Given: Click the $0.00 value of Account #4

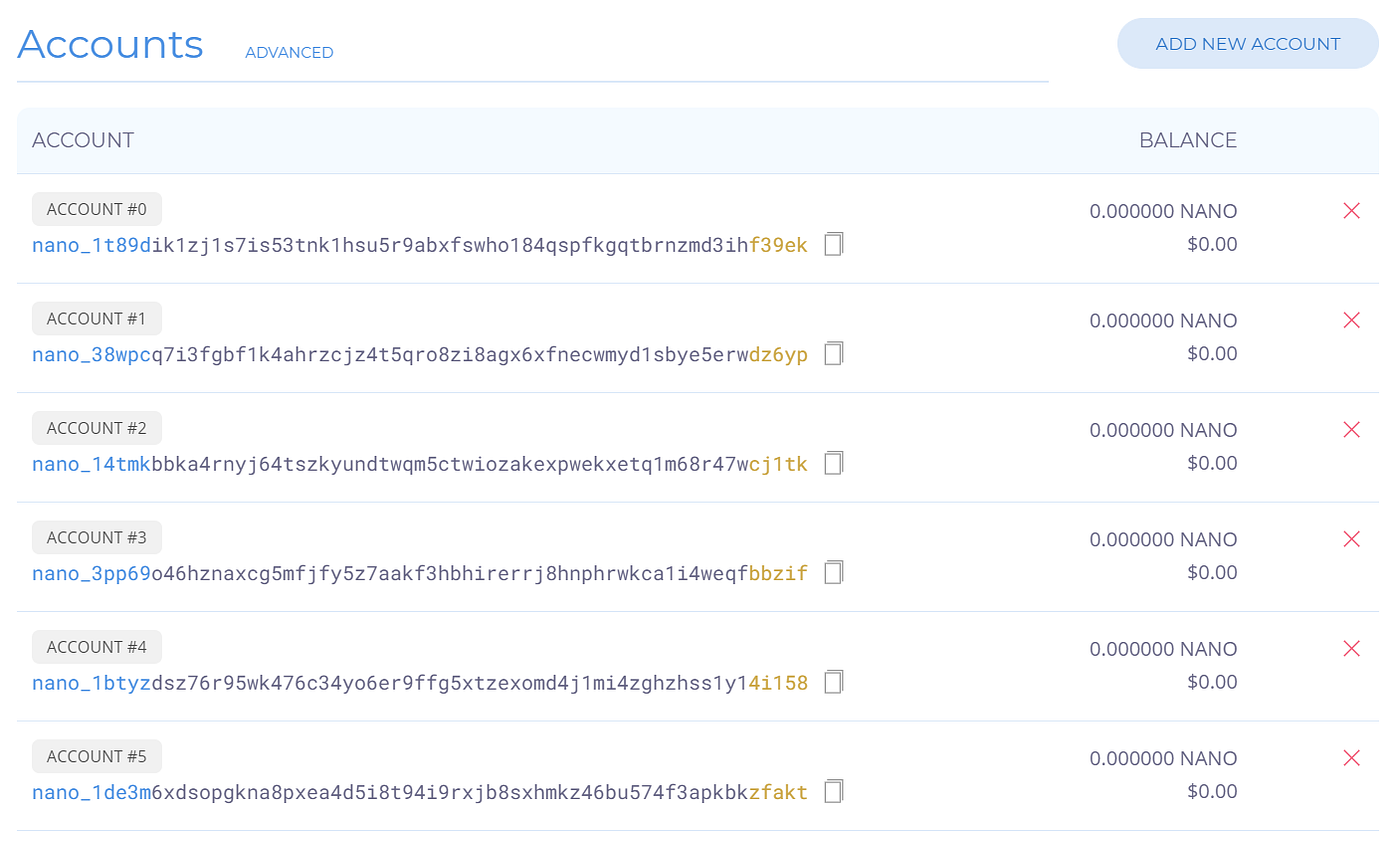Looking at the screenshot, I should 1212,682.
